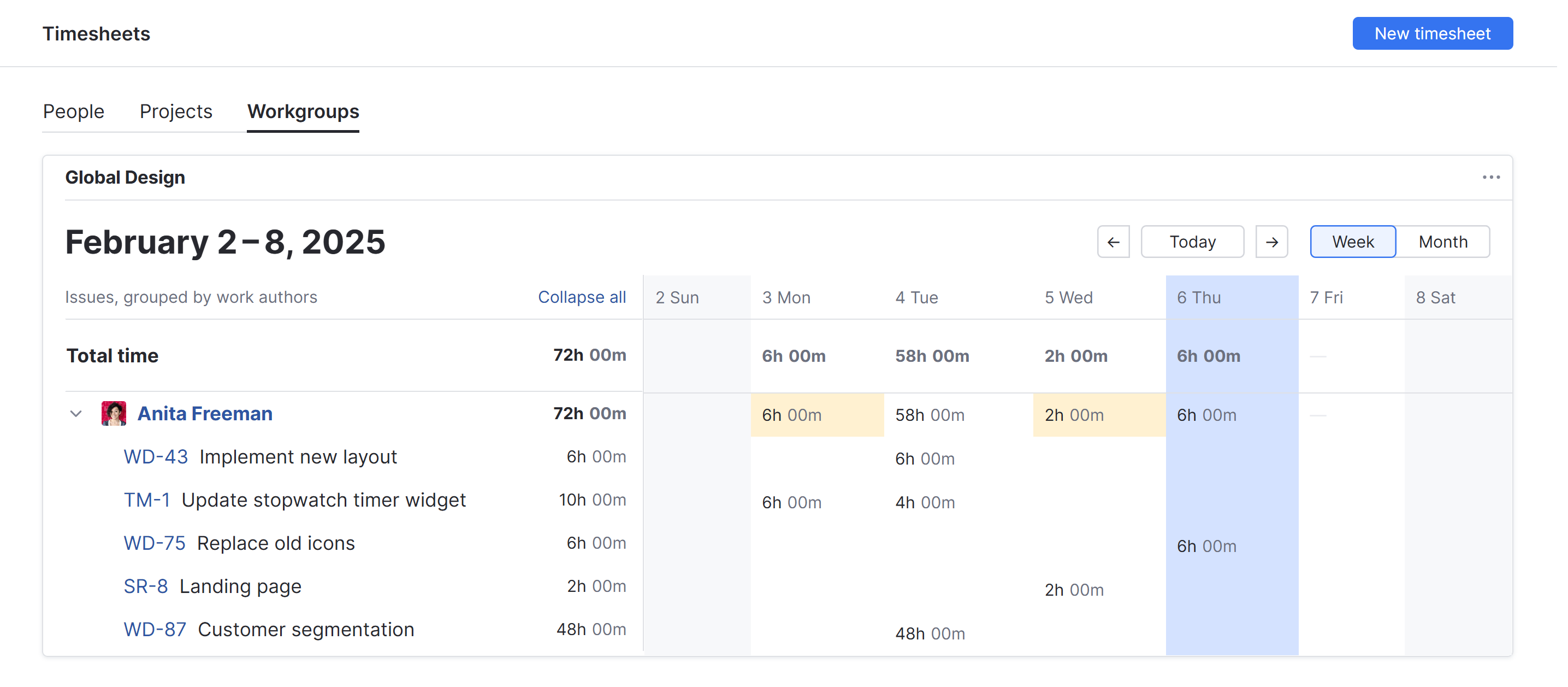1568x687 pixels.
Task: Open issue SR-8 Landing page
Action: click(145, 586)
